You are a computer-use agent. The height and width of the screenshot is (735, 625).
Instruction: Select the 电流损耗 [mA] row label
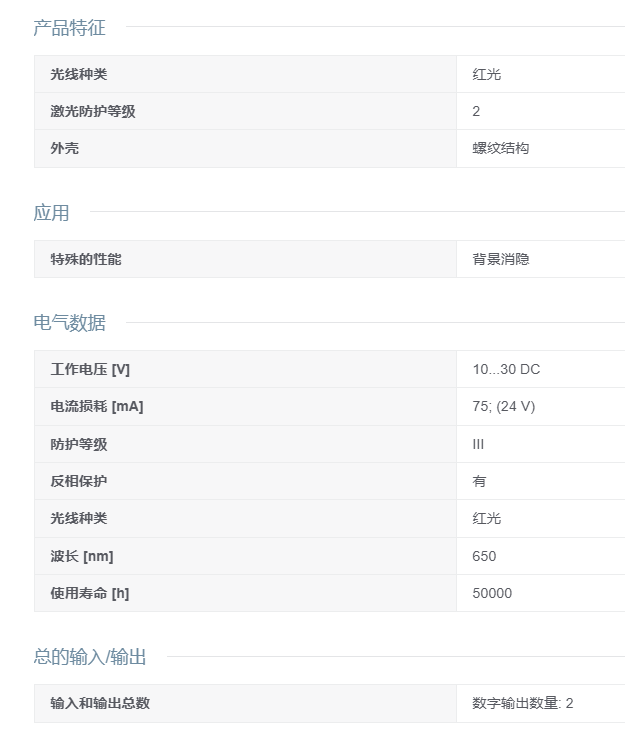[x=97, y=406]
